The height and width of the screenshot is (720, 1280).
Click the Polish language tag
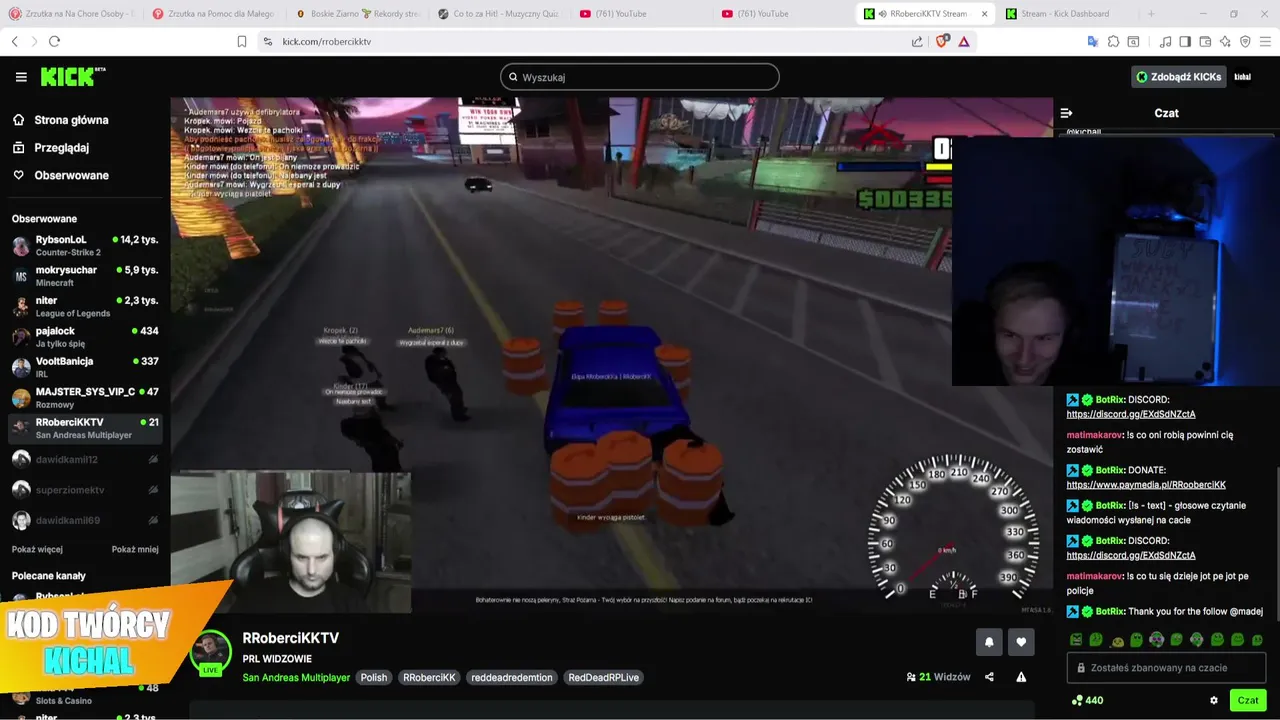click(374, 677)
